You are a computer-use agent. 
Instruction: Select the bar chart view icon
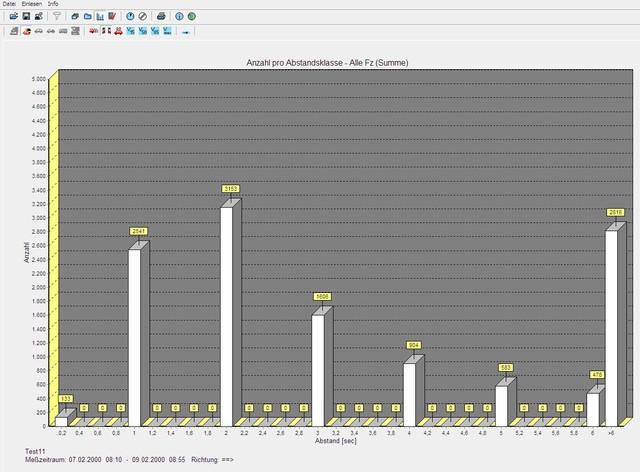point(100,16)
